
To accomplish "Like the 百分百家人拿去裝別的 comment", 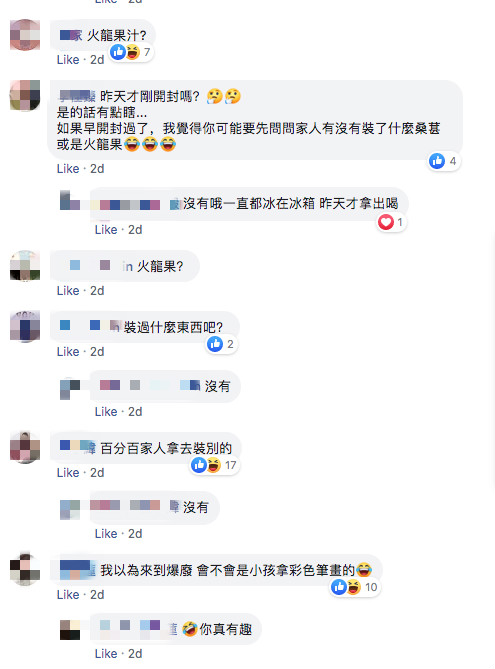I will click(x=68, y=473).
